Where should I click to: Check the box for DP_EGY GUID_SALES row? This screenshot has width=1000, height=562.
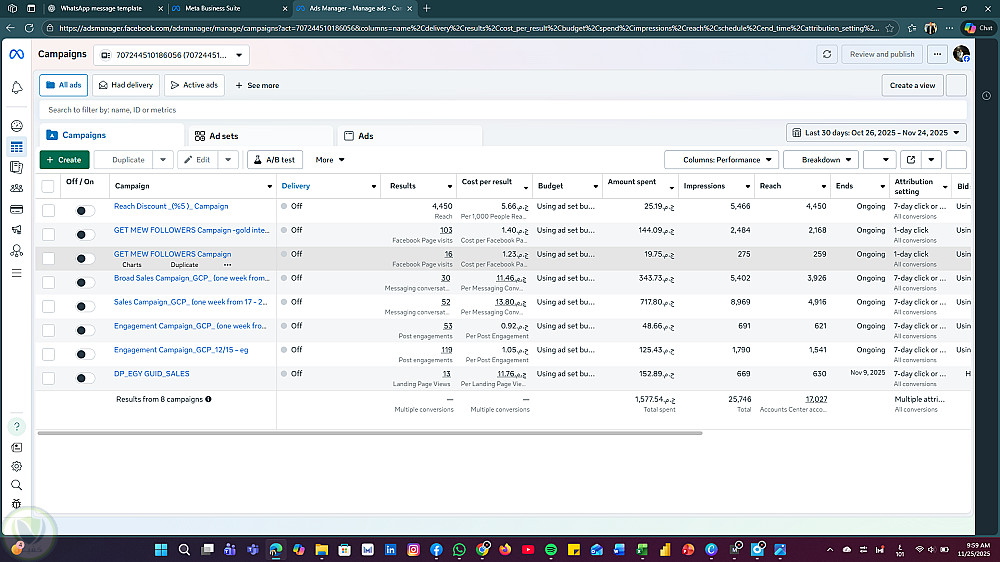coord(48,378)
